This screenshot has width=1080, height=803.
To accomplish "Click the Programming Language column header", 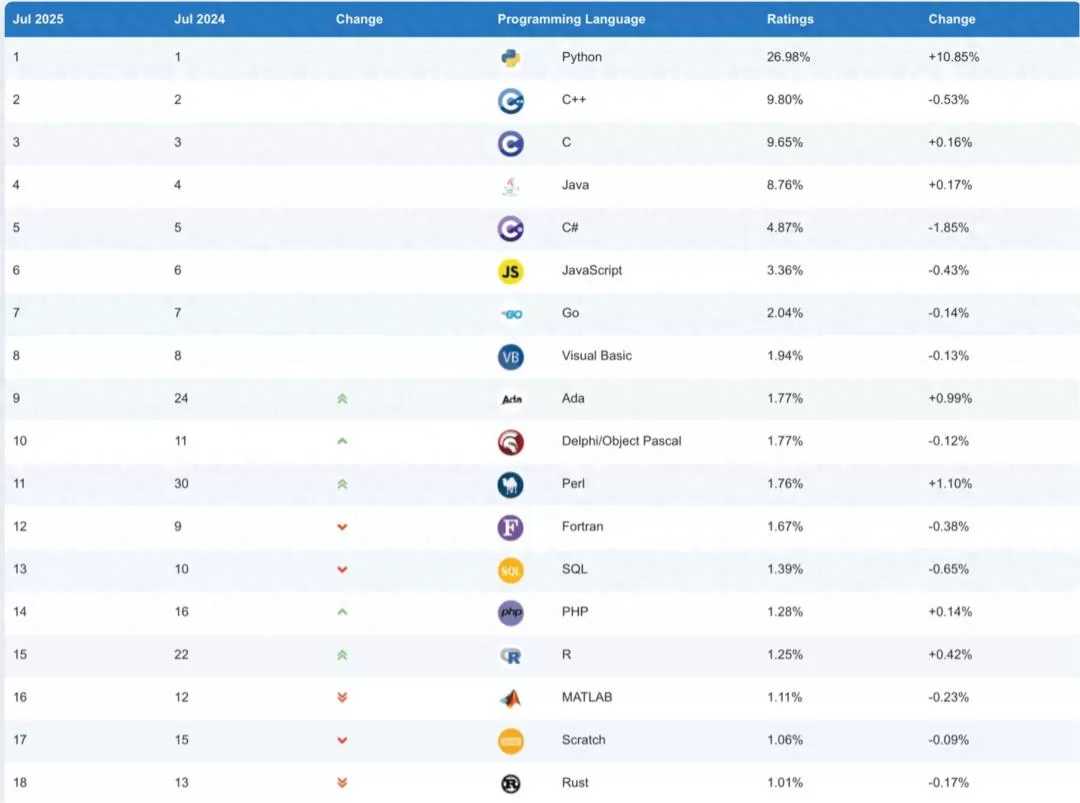I will coord(571,19).
